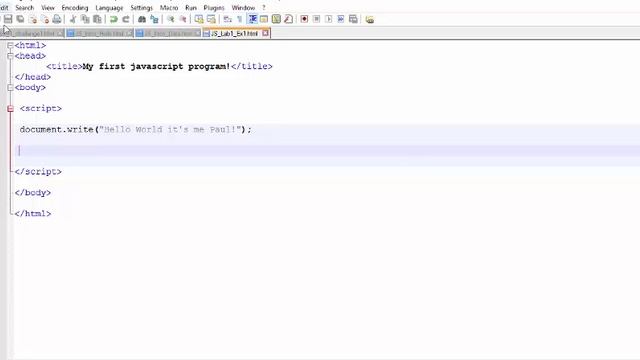
Task: Click the Close document toolbar icon
Action: click(x=33, y=19)
